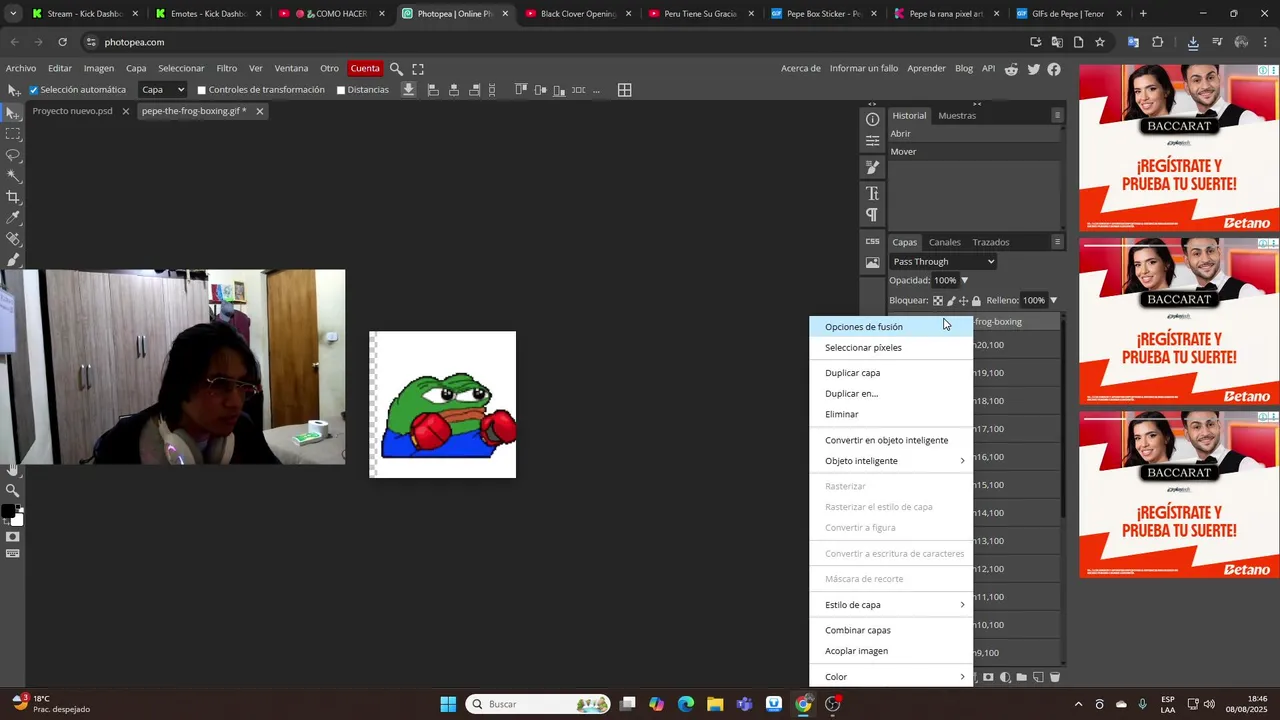Open the CSS panel
The height and width of the screenshot is (720, 1280).
tap(872, 241)
